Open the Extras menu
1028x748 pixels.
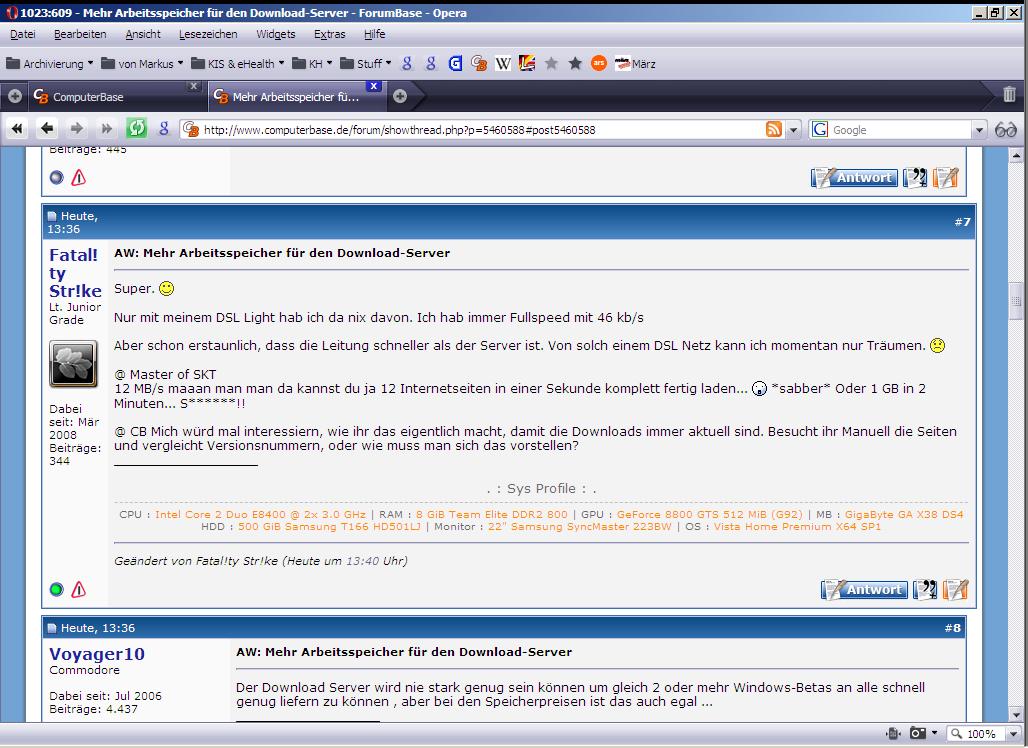point(329,34)
